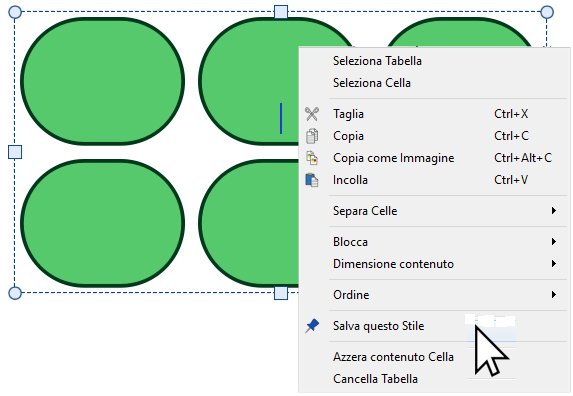573x396 pixels.
Task: Expand the Blocca submenu arrow
Action: (x=554, y=241)
